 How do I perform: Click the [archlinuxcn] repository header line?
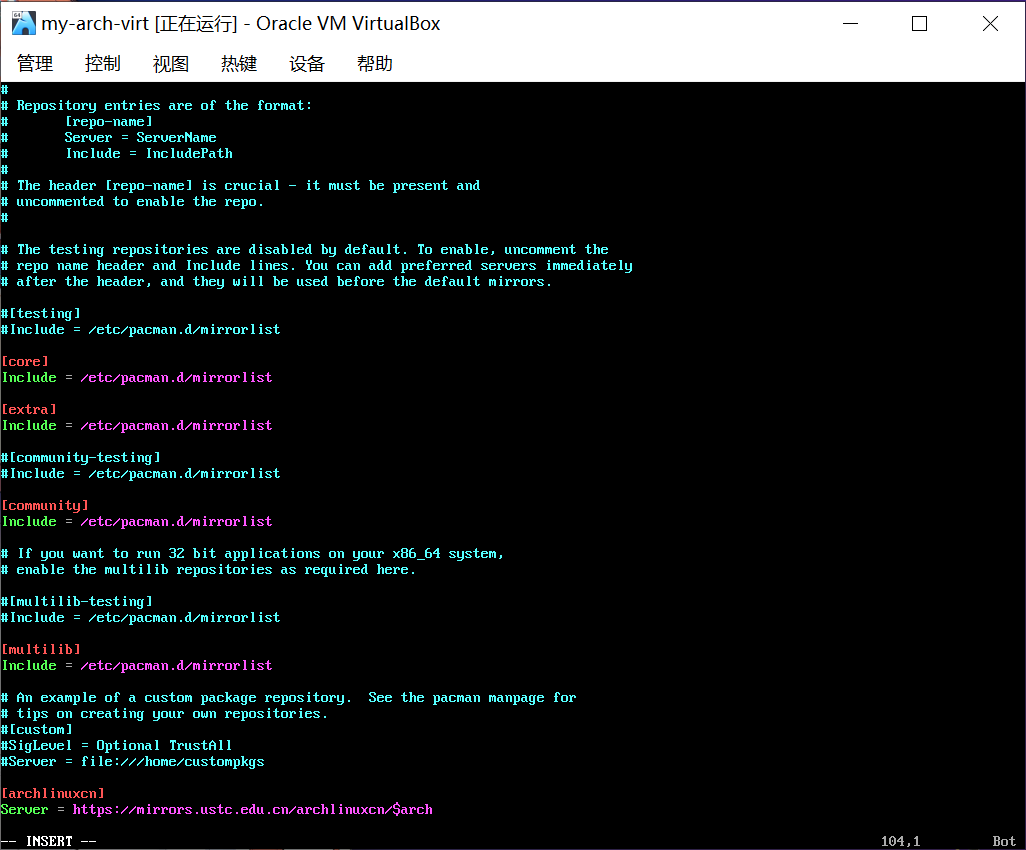tap(52, 793)
